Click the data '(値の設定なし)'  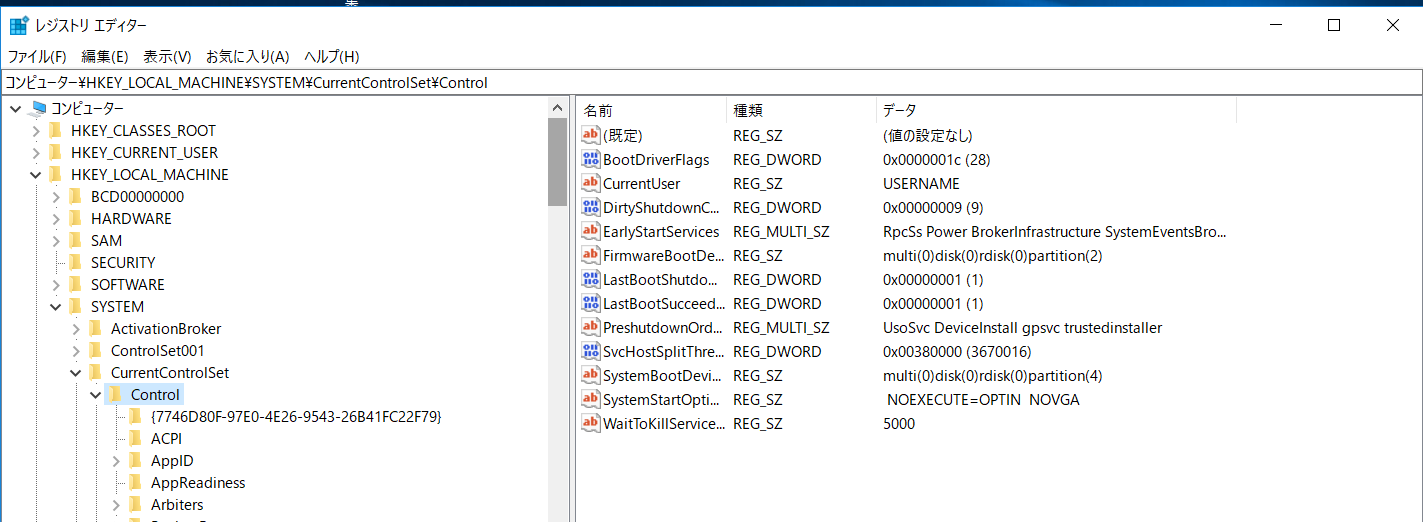coord(928,136)
